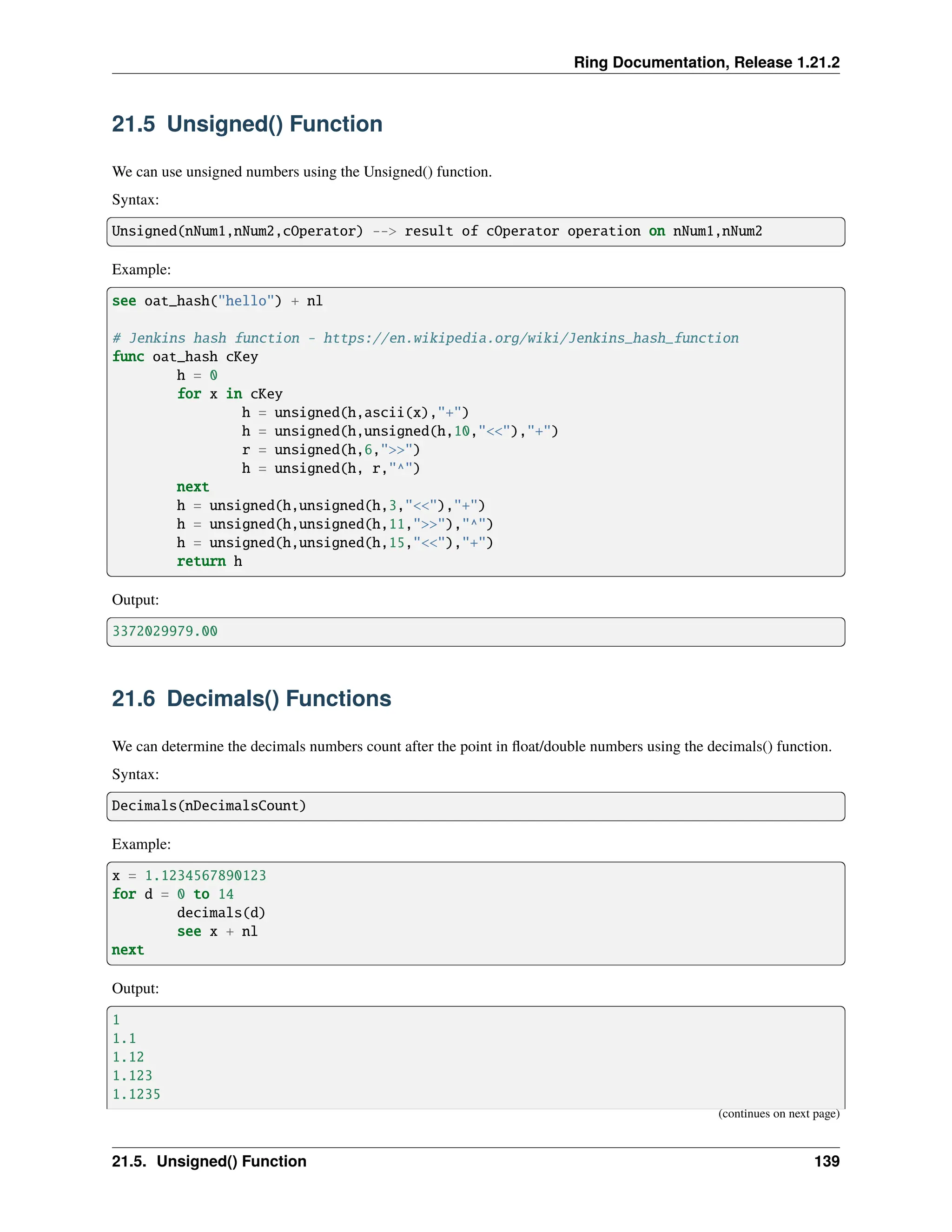Click the 'x = 1.1234567890123' line
The width and height of the screenshot is (952, 1232).
[189, 875]
